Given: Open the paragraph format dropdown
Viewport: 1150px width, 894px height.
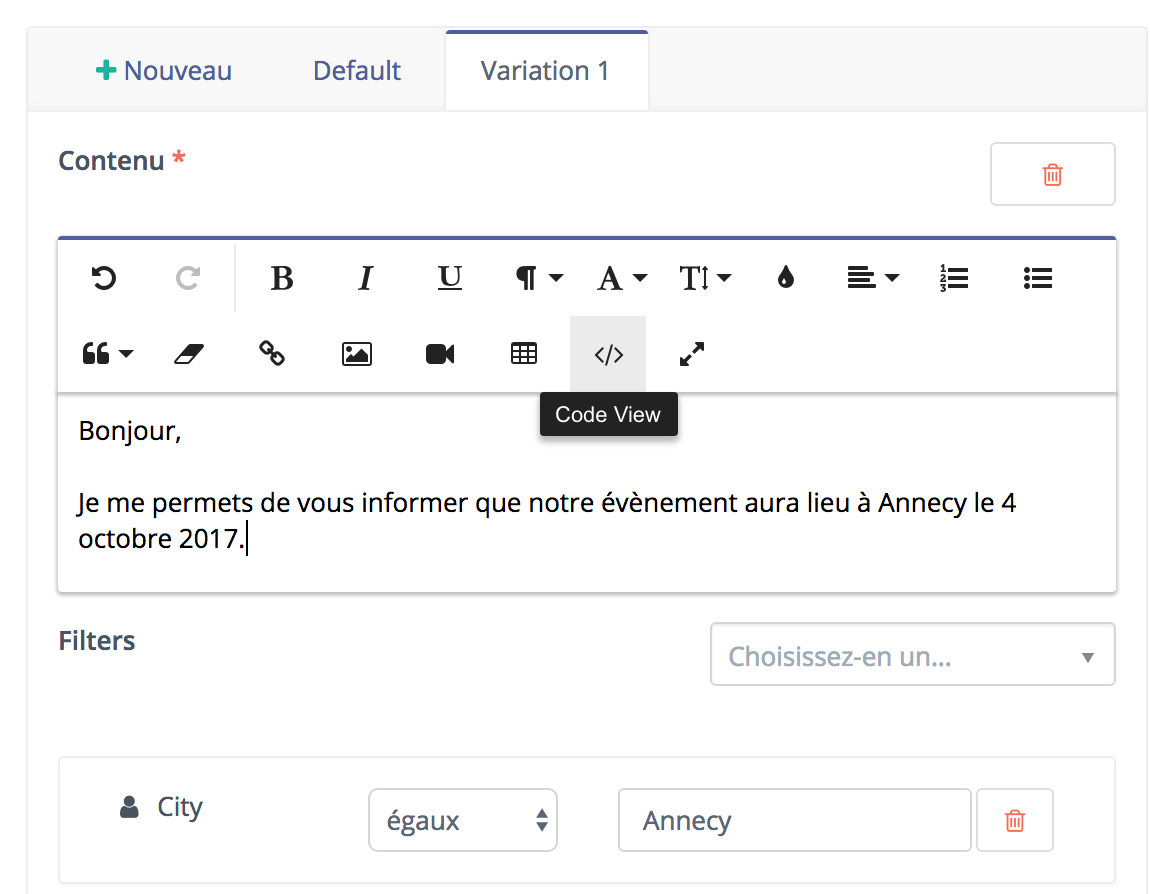Looking at the screenshot, I should click(539, 279).
